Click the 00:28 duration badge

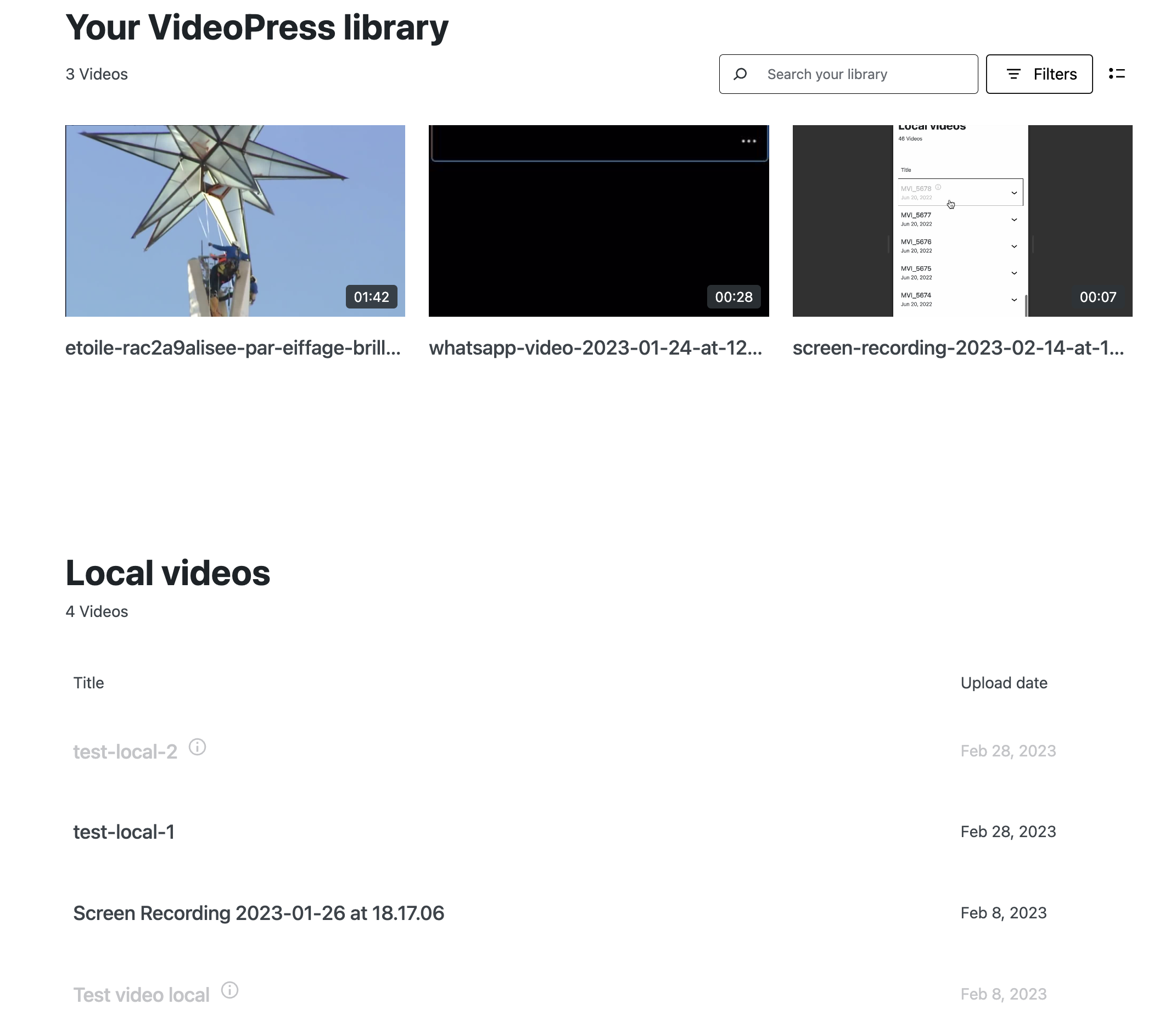[x=734, y=297]
